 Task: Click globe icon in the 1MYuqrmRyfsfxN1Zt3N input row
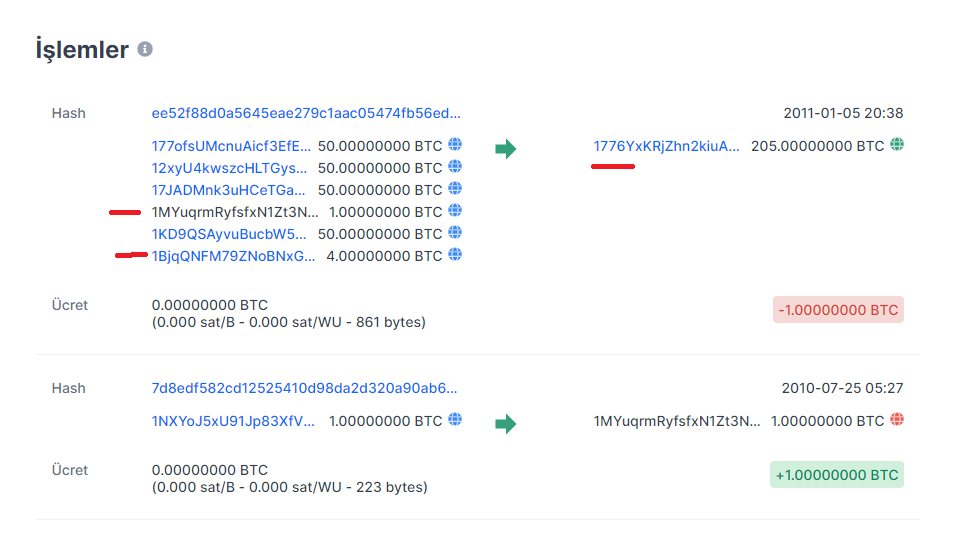click(455, 211)
